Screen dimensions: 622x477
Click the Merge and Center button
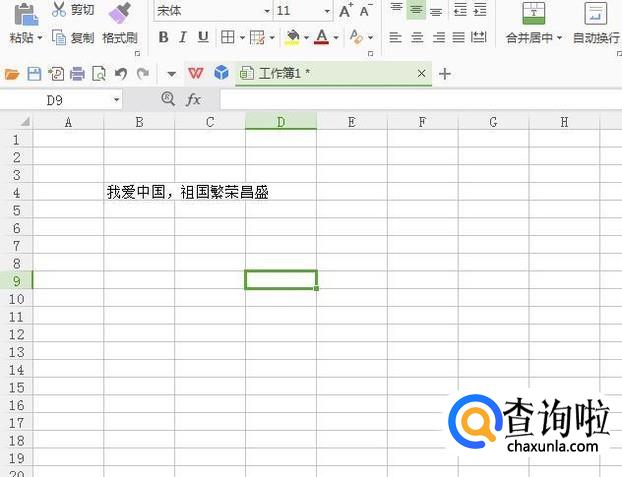[x=534, y=24]
